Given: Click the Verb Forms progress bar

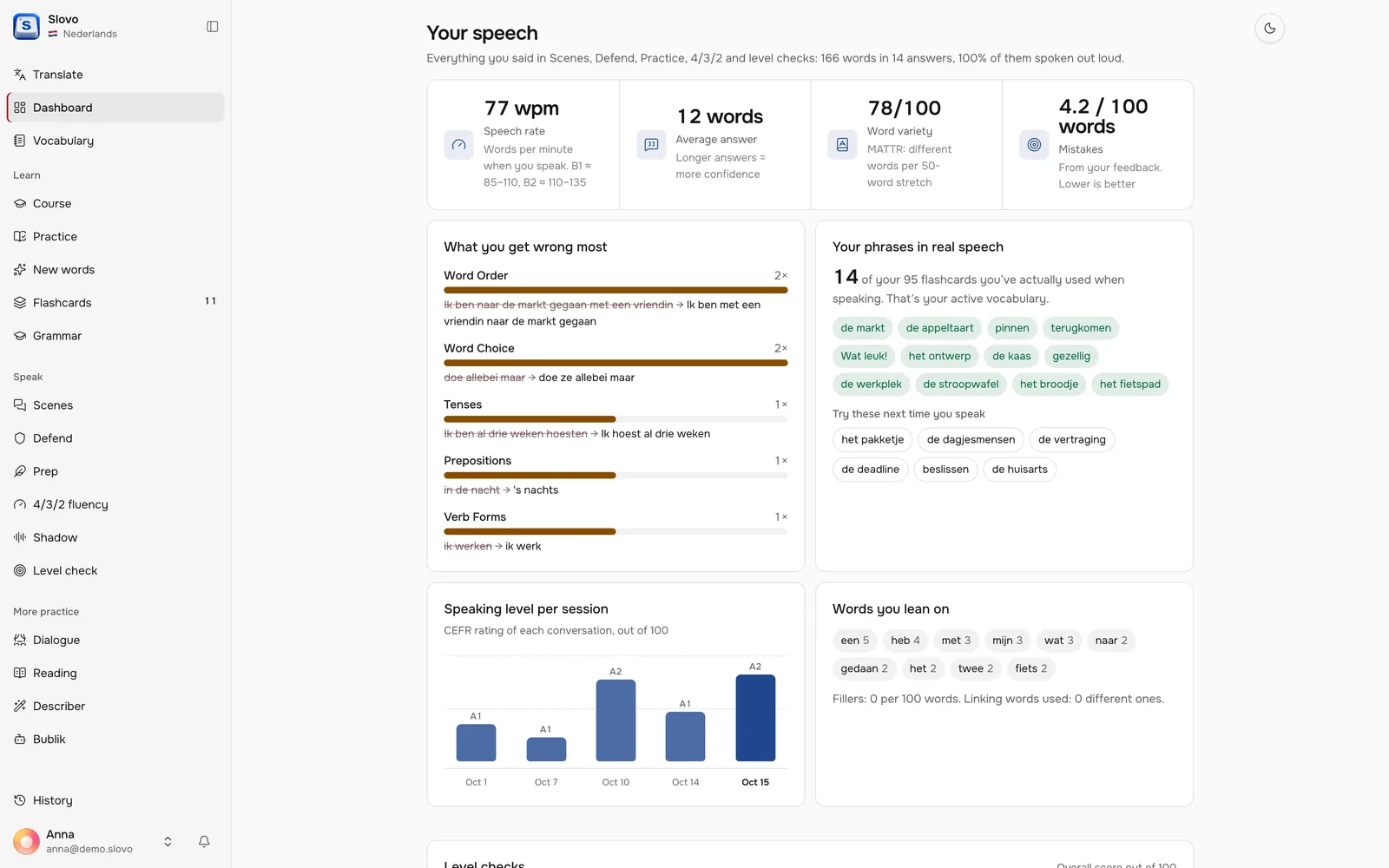Looking at the screenshot, I should click(616, 531).
